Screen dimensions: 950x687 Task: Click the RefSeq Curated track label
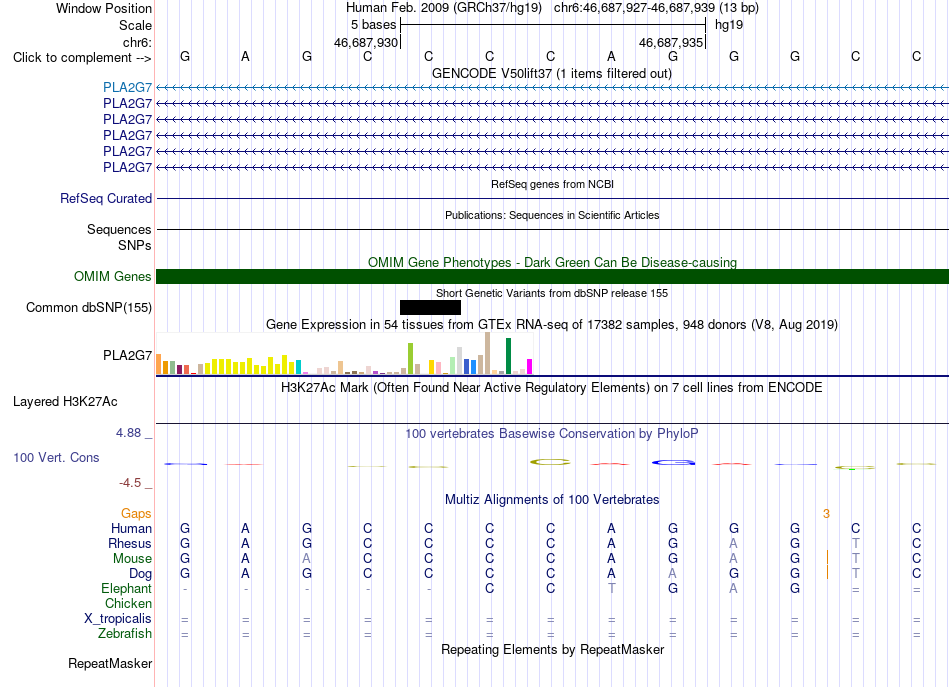point(105,198)
